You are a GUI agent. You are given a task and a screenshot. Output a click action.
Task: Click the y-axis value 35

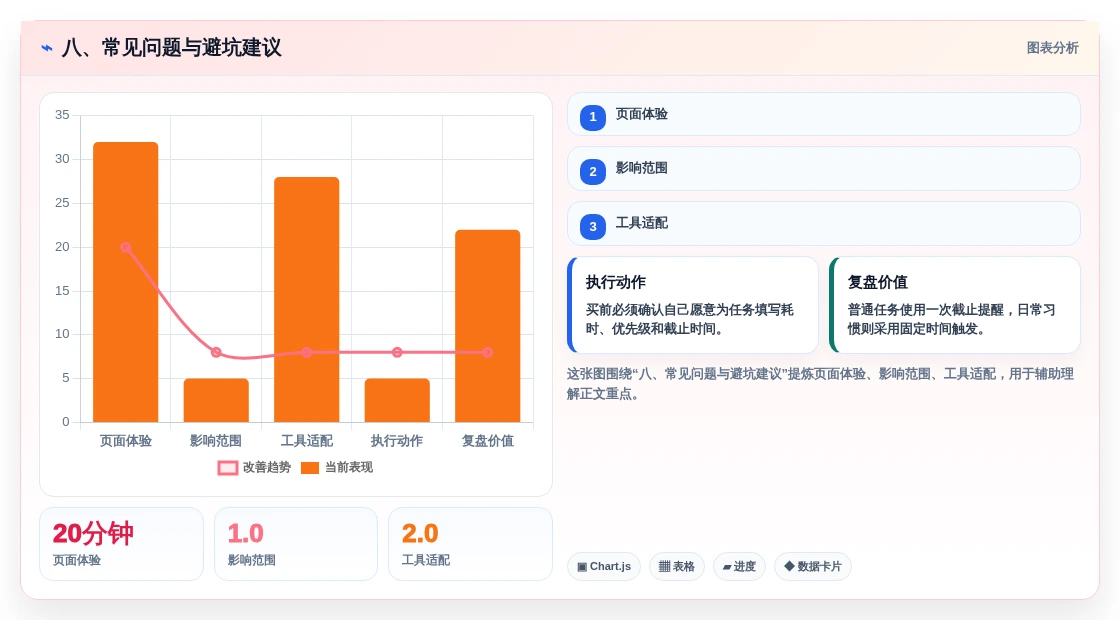click(62, 115)
